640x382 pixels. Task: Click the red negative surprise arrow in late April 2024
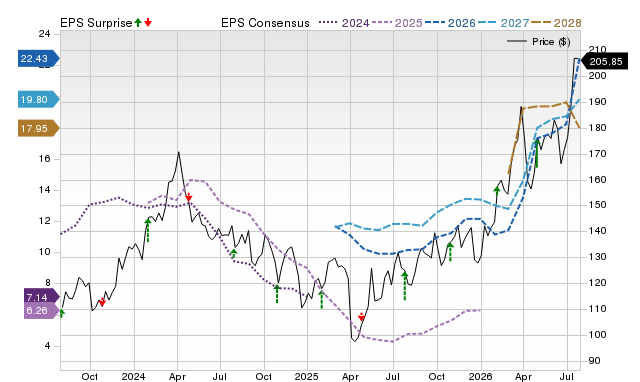(189, 198)
